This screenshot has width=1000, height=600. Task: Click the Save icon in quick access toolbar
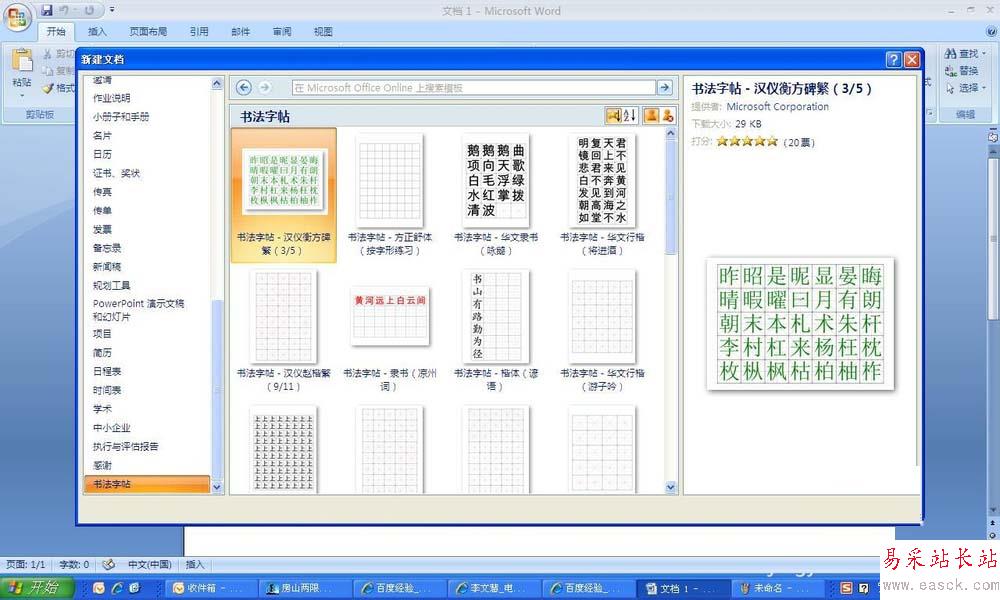(x=47, y=10)
